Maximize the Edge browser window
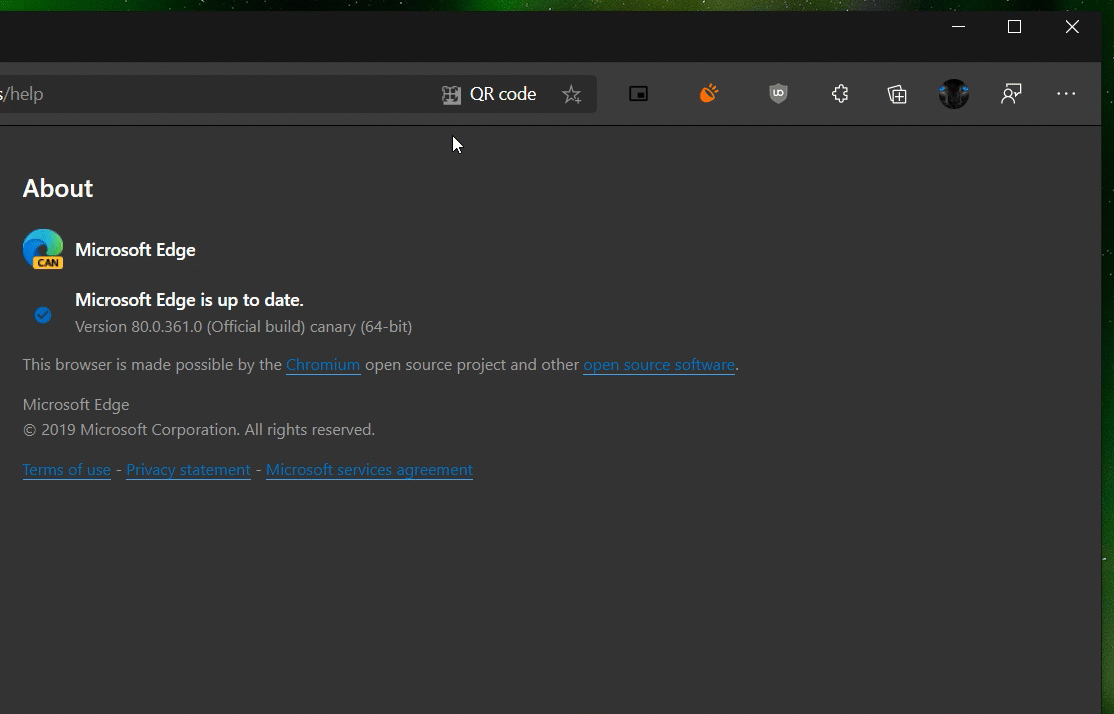 [1014, 27]
